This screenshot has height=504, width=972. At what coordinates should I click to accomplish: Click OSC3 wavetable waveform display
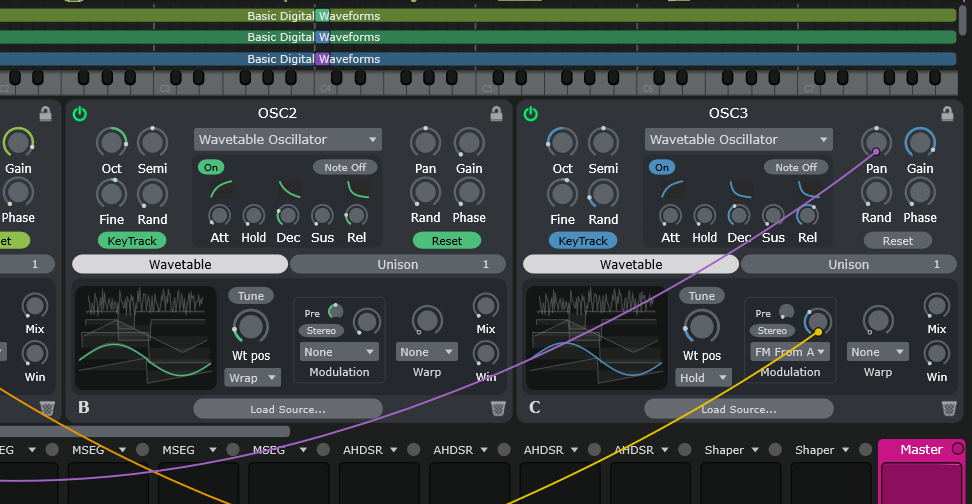point(596,338)
